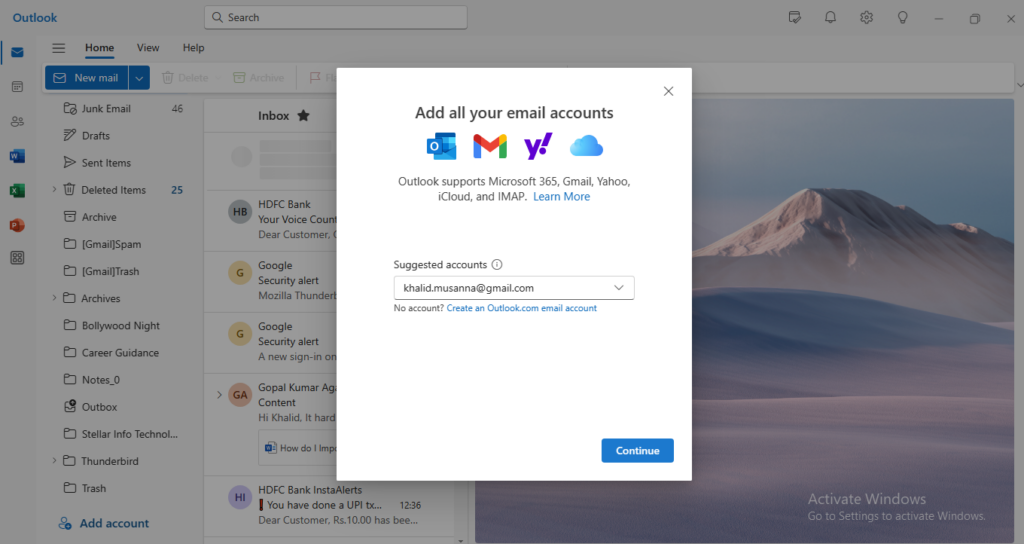The height and width of the screenshot is (544, 1024).
Task: Open the notification bell
Action: click(830, 18)
